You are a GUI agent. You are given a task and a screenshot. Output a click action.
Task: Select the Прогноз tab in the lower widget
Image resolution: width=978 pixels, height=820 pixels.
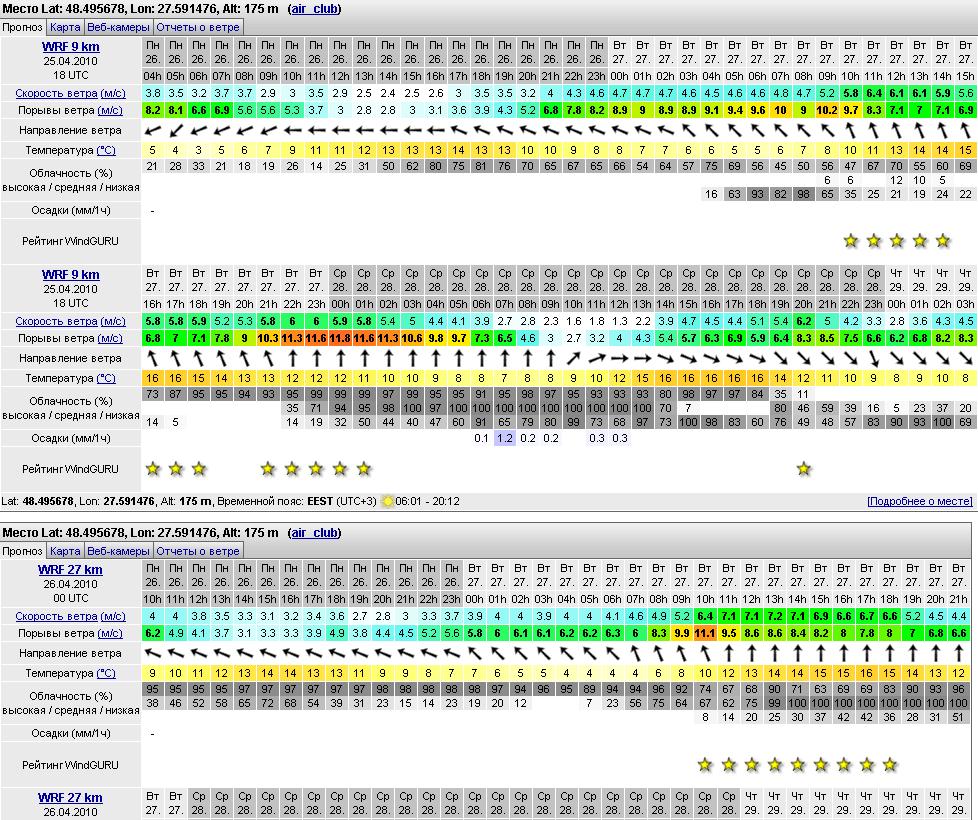coord(22,551)
